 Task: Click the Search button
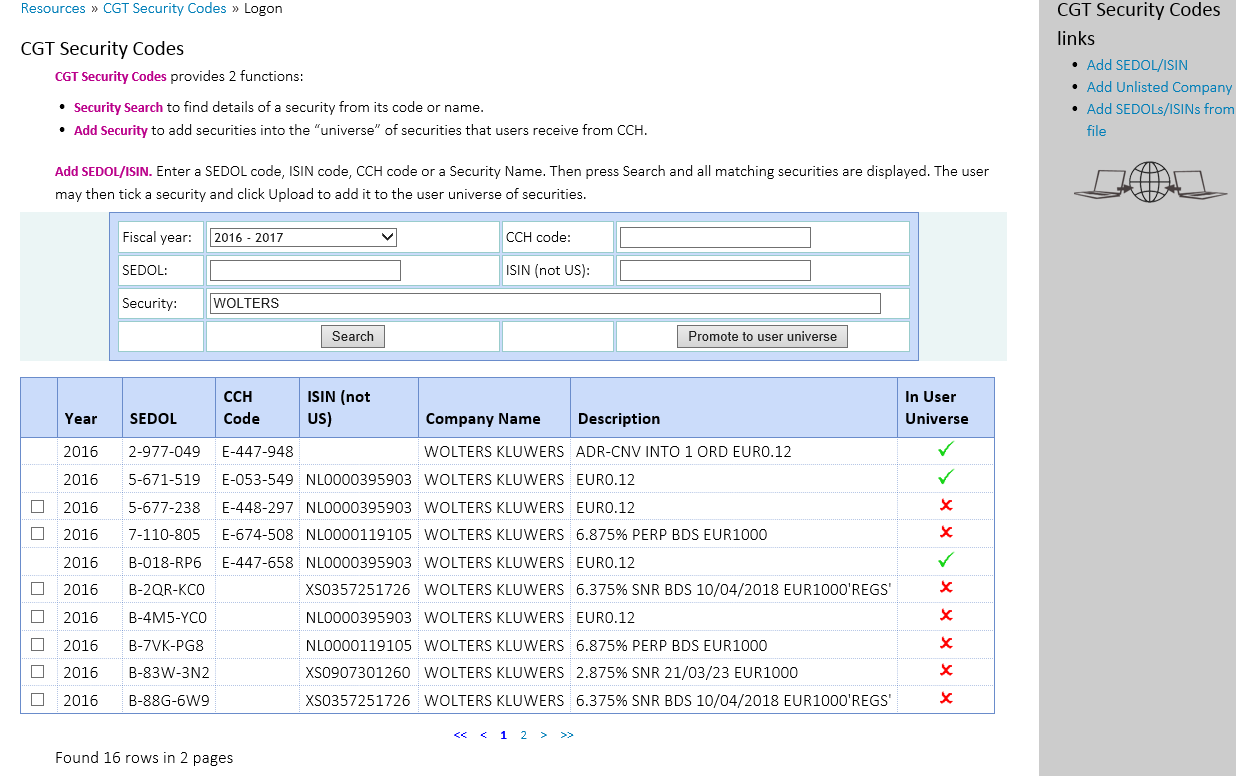click(353, 337)
